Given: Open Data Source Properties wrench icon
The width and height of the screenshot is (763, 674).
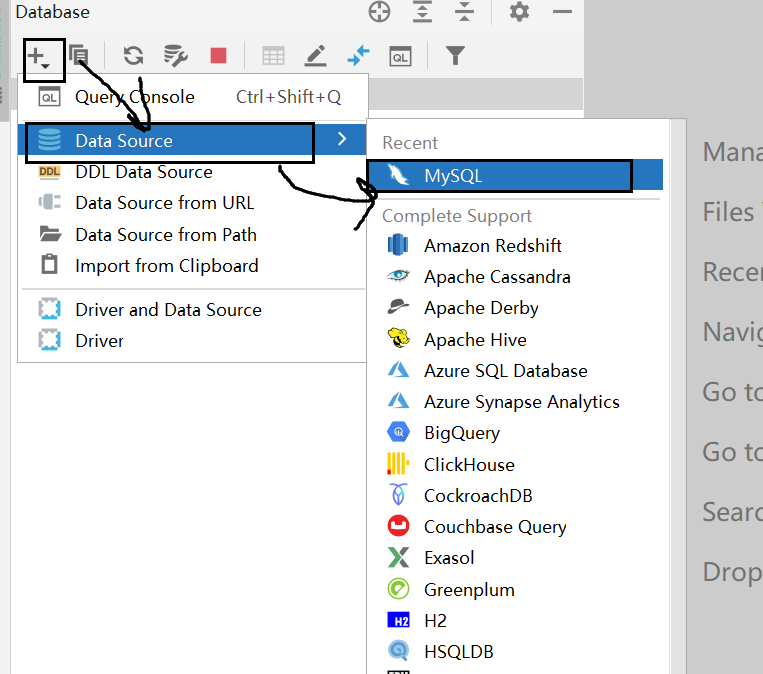Looking at the screenshot, I should 176,55.
